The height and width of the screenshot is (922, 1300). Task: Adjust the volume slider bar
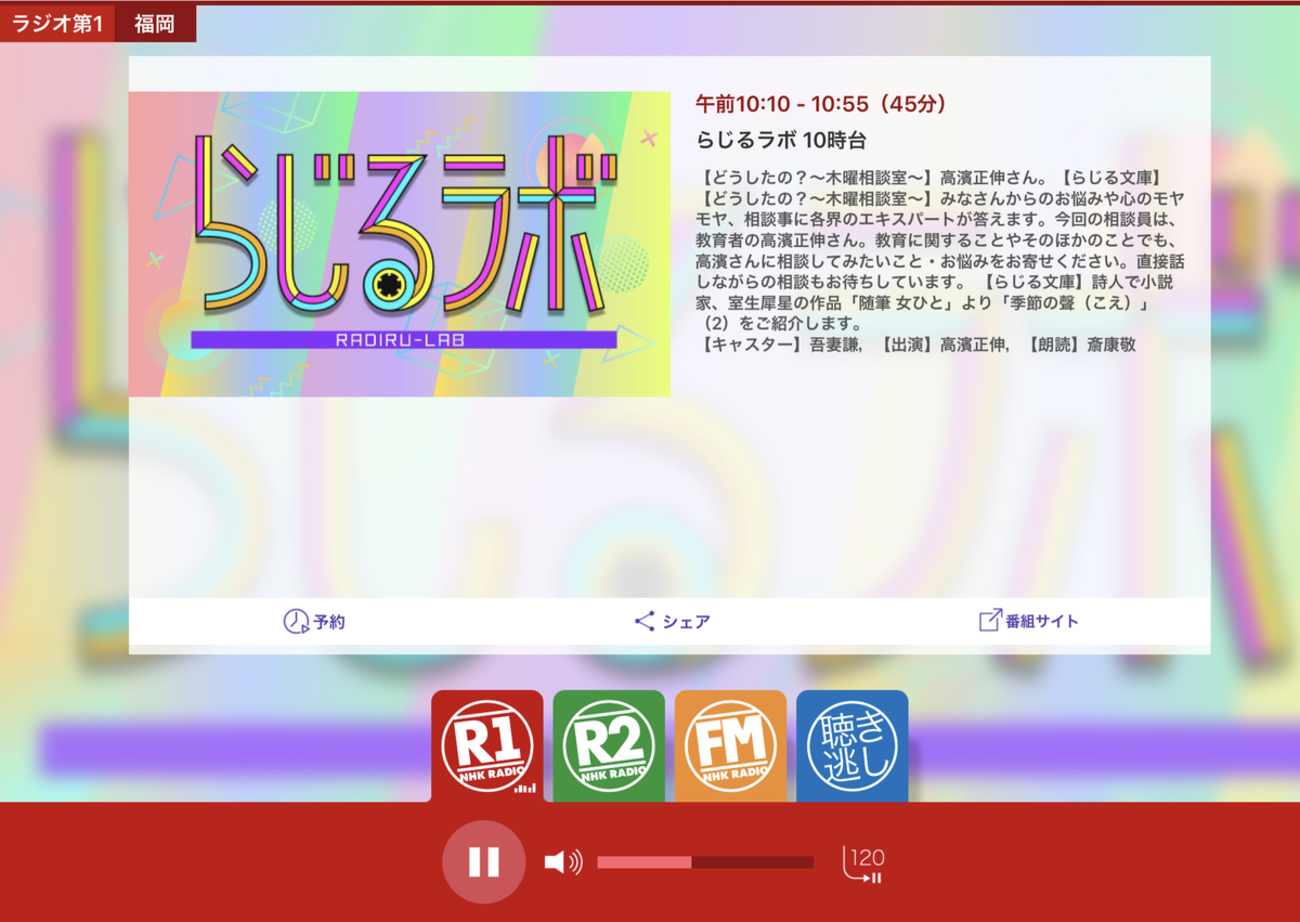click(x=706, y=862)
